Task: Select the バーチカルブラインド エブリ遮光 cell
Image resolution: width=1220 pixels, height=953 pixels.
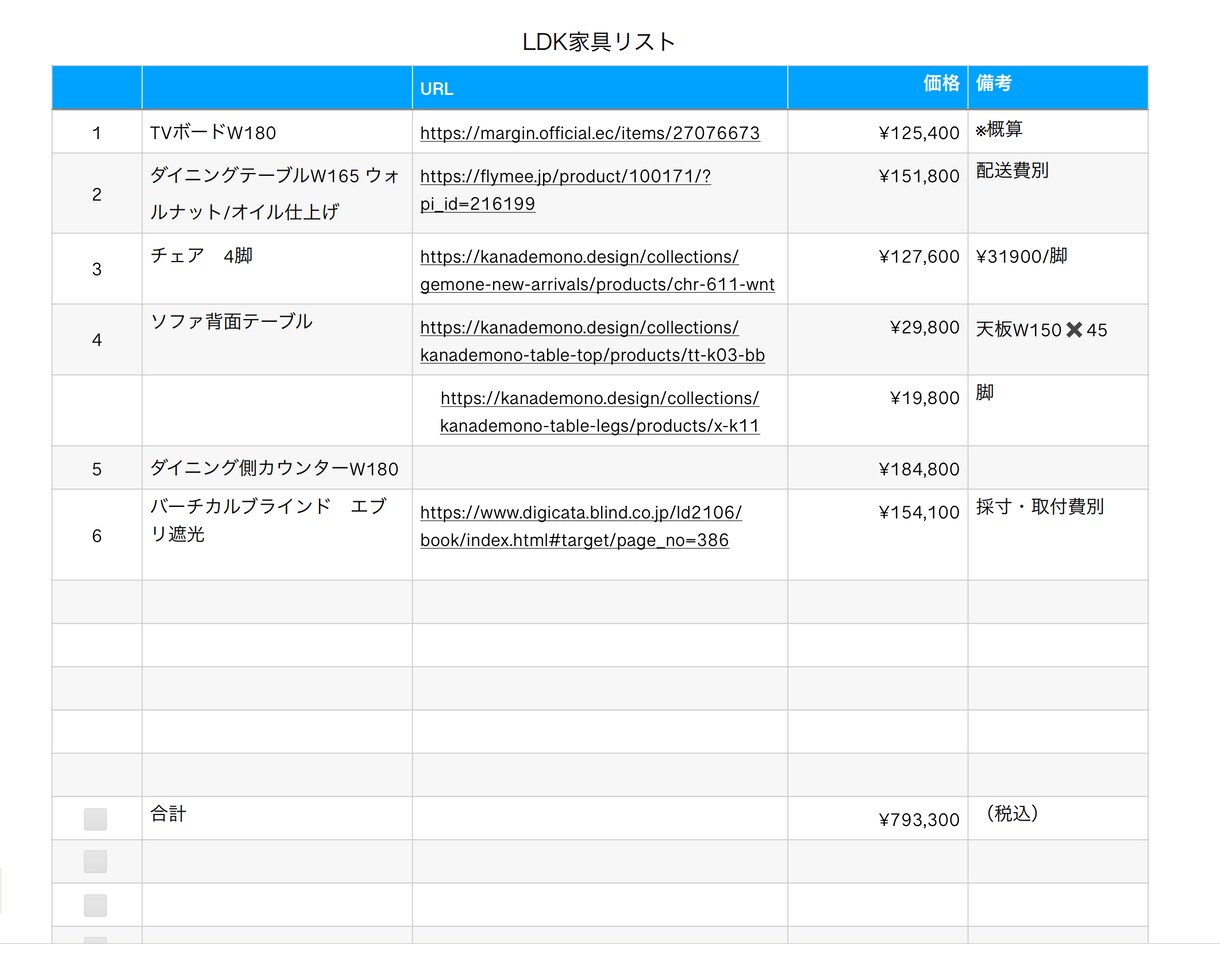Action: tap(277, 535)
